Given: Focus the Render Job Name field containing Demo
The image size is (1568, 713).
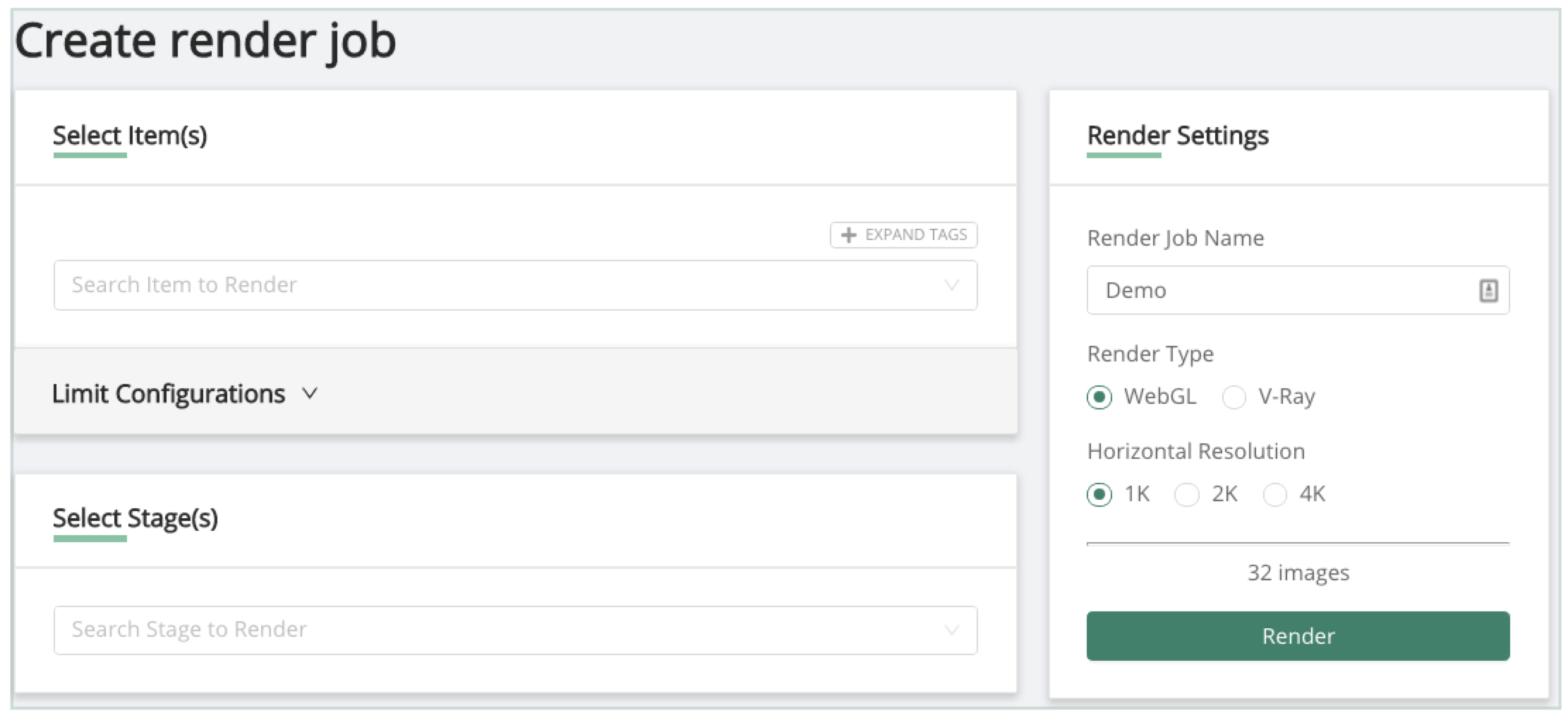Looking at the screenshot, I should [x=1277, y=290].
